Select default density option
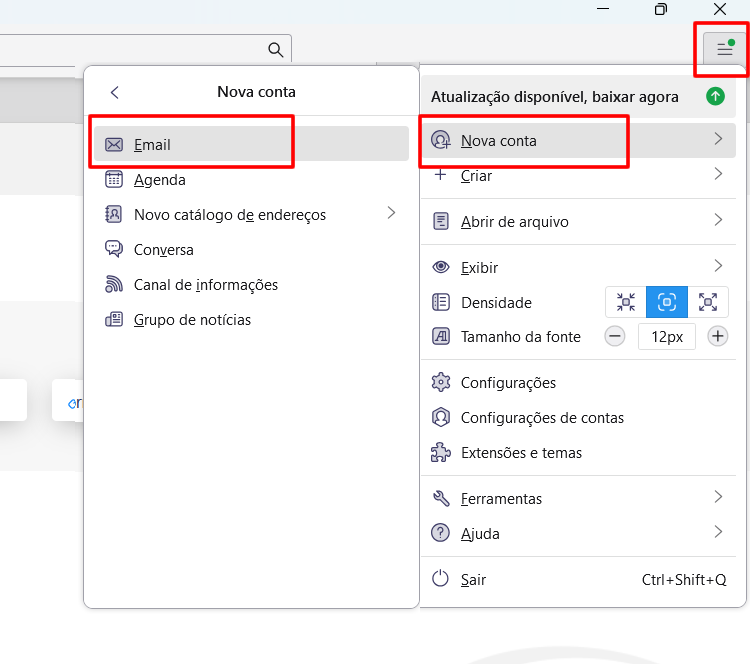 coord(667,302)
